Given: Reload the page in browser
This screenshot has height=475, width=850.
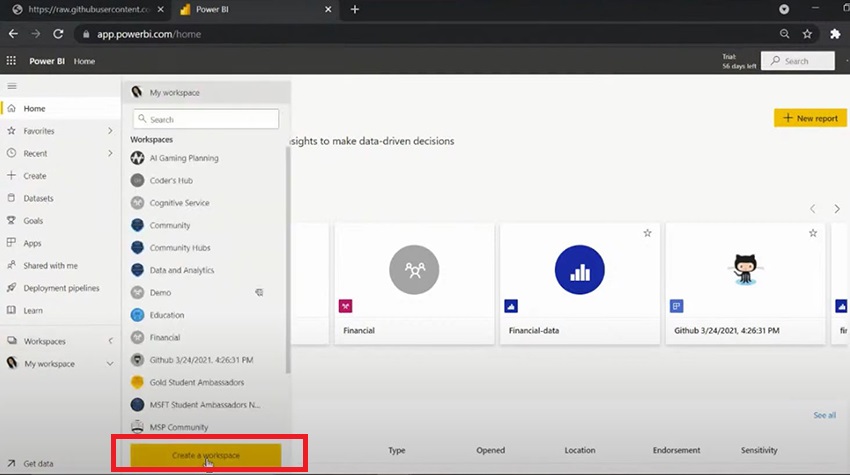Looking at the screenshot, I should pos(58,34).
